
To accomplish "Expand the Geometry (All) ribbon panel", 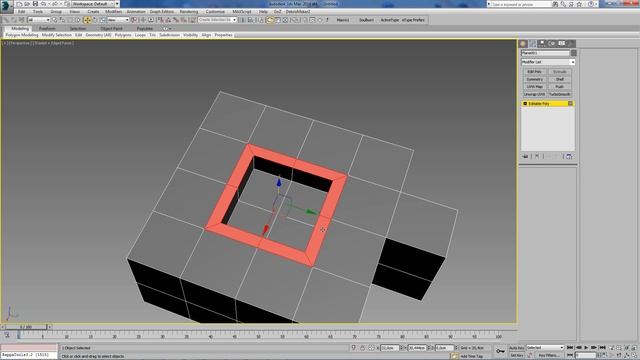I will coord(98,35).
